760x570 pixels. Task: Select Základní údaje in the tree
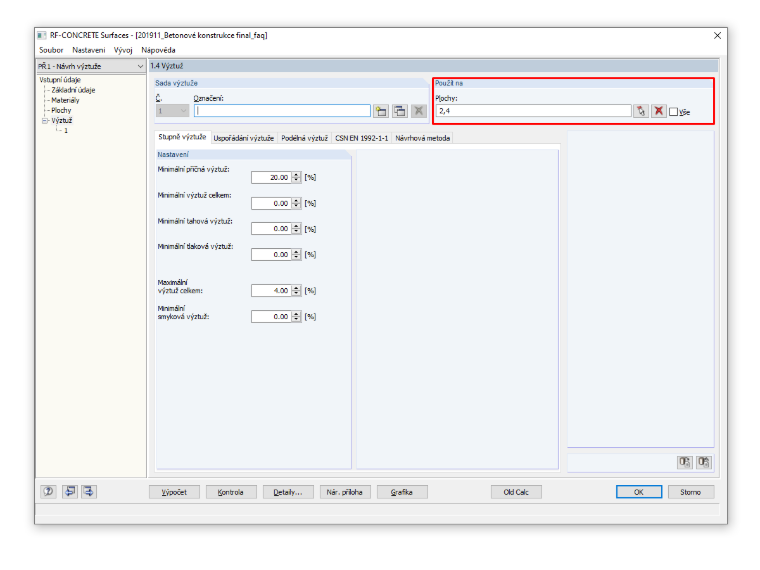tap(73, 90)
